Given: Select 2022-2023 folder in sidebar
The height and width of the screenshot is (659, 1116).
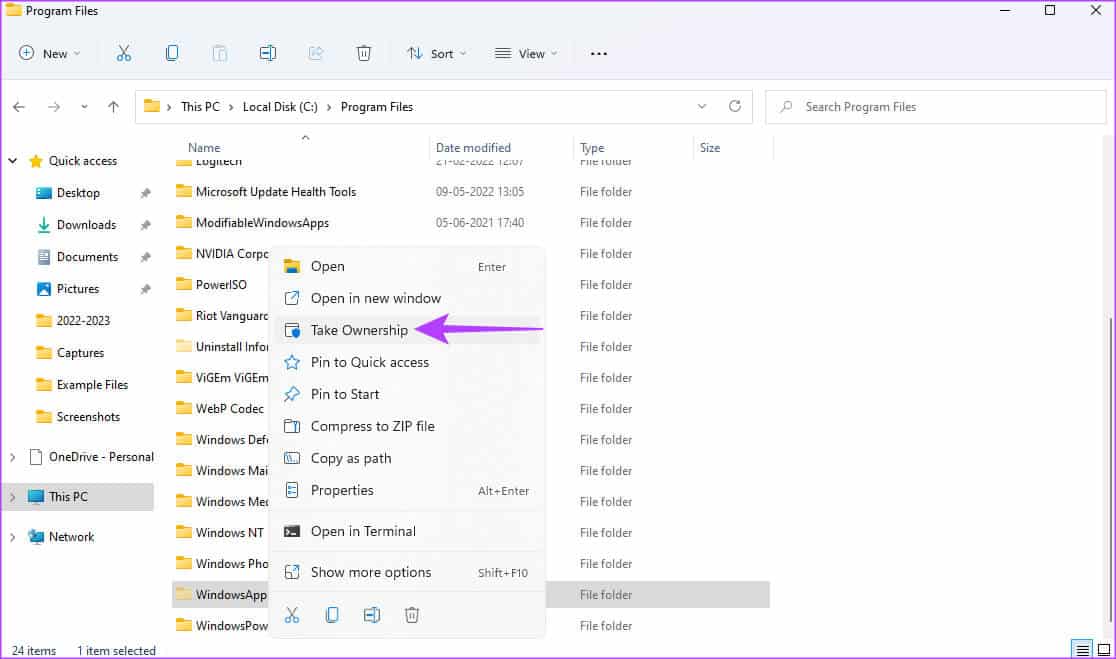Looking at the screenshot, I should tap(83, 321).
